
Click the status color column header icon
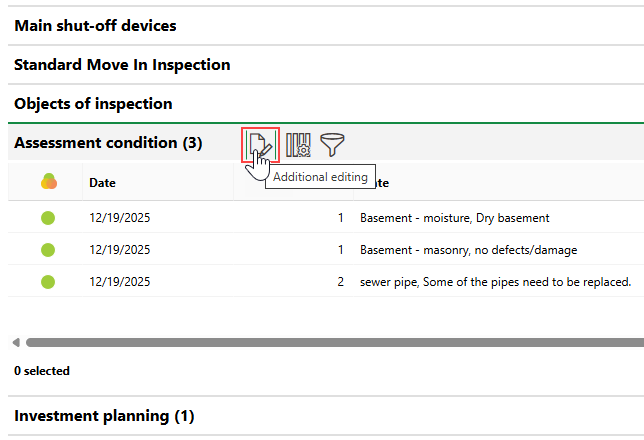click(48, 182)
